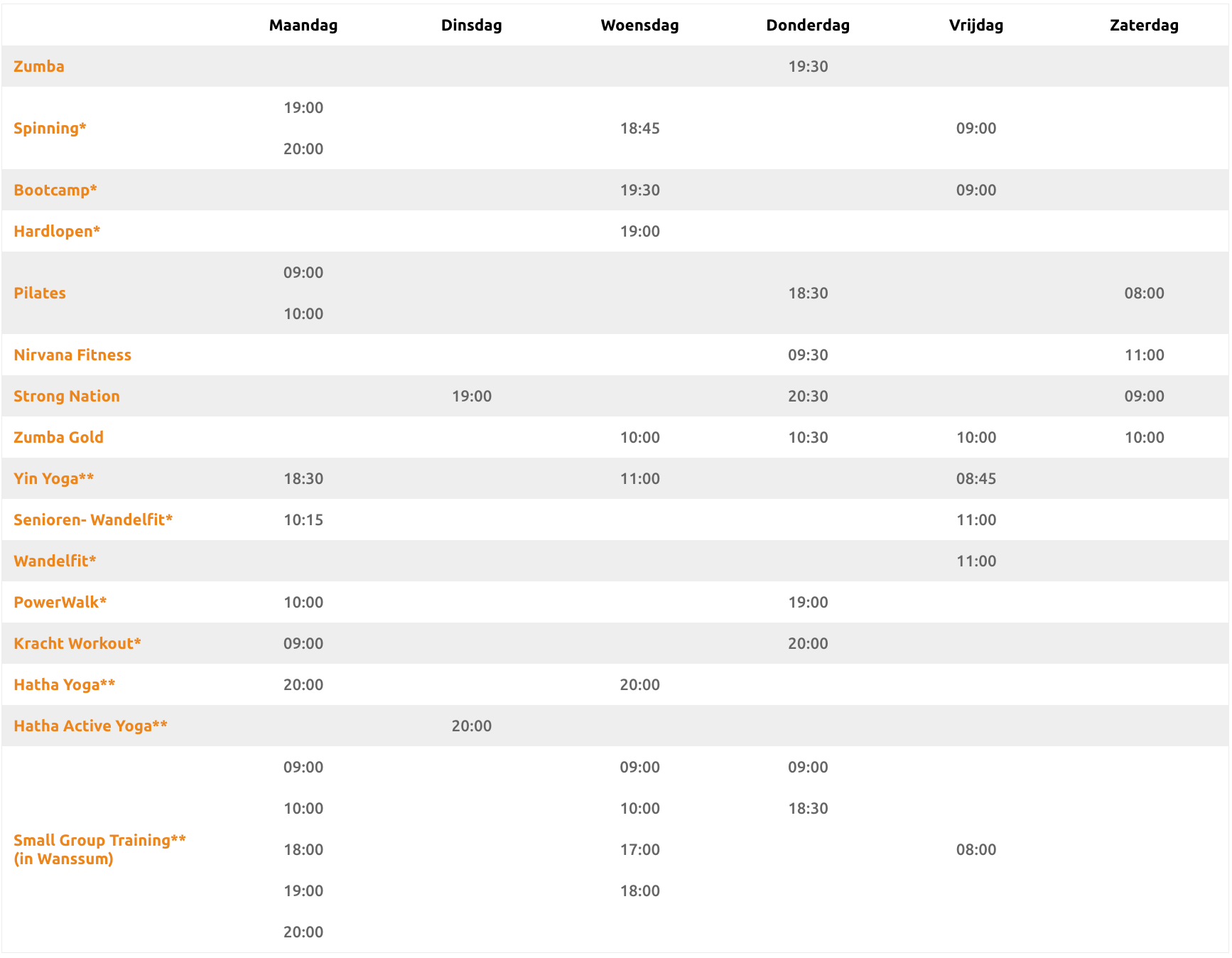Click the Nirvana Fitness link

click(72, 355)
